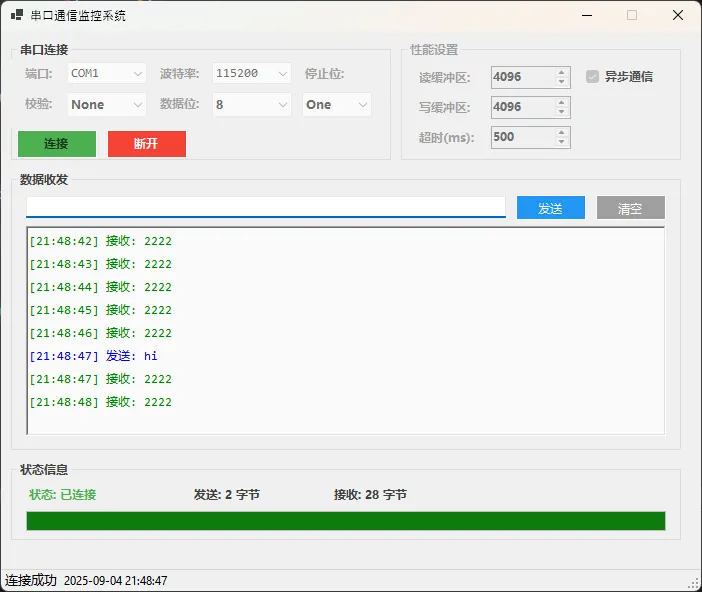Expand the 数据位 8 dropdown
The width and height of the screenshot is (702, 592).
pyautogui.click(x=252, y=104)
